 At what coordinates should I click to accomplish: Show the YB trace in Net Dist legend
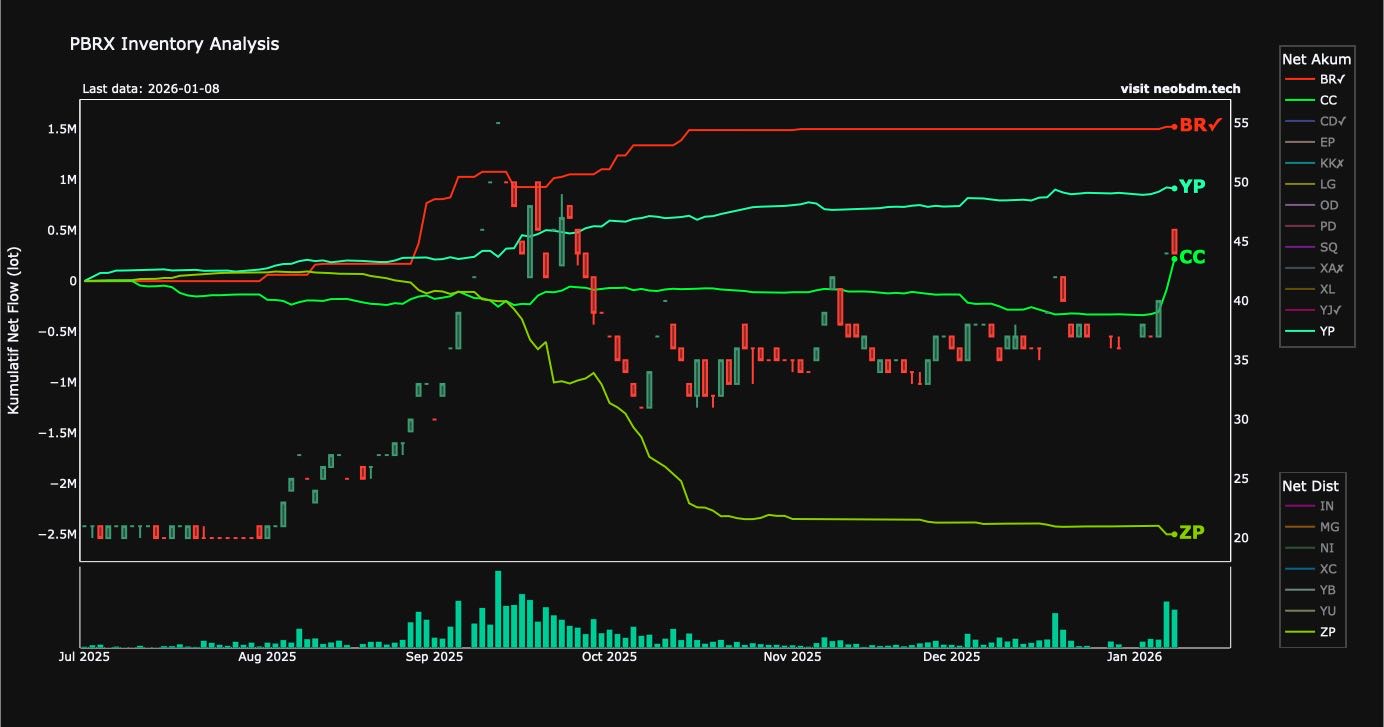[1312, 590]
